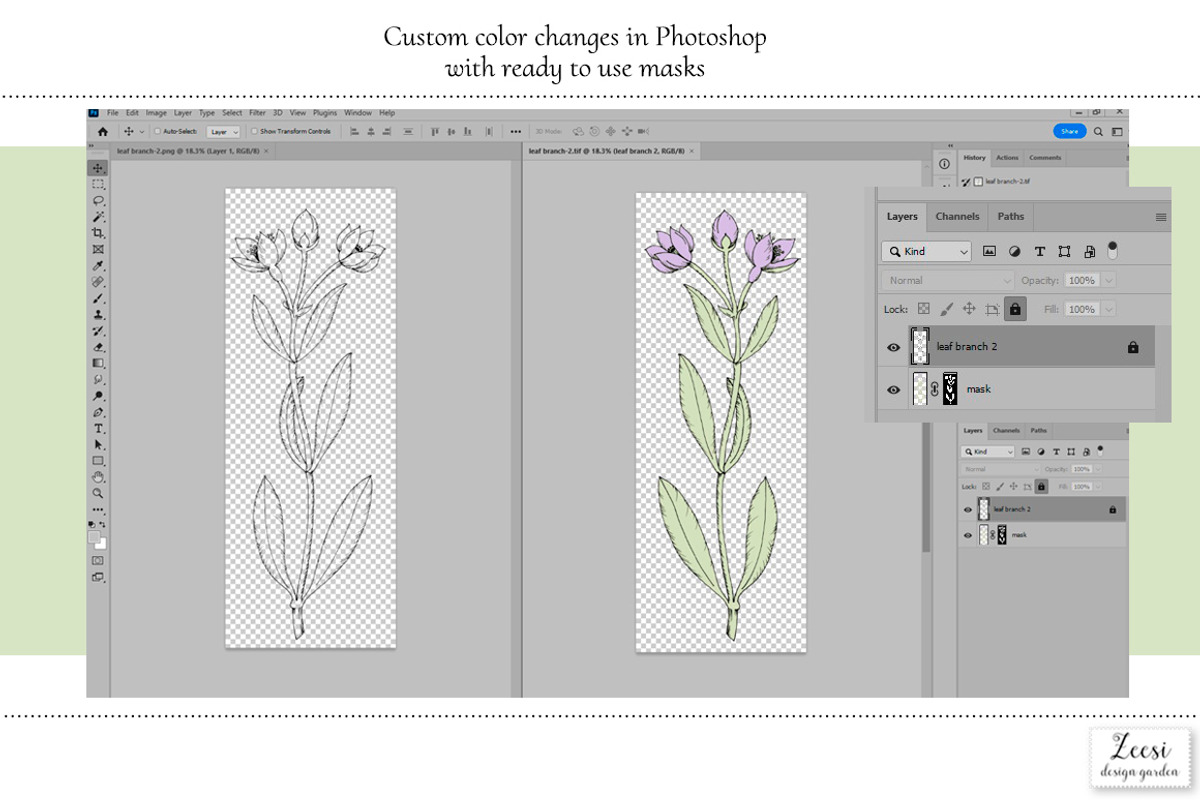Image resolution: width=1200 pixels, height=800 pixels.
Task: Open the Edit Toolbar three-dots tool
Action: (98, 509)
